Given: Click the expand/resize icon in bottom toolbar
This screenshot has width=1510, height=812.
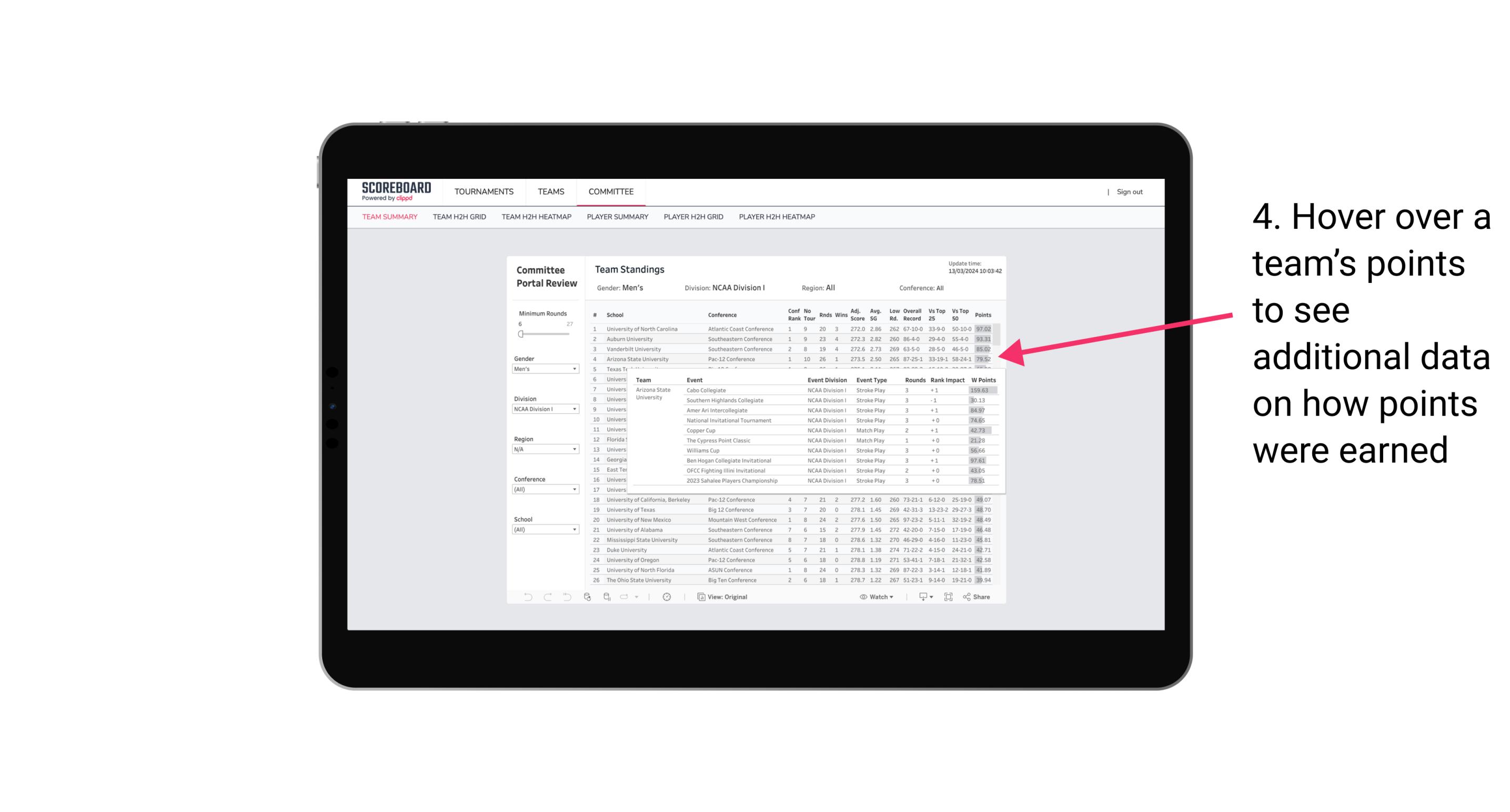Looking at the screenshot, I should pyautogui.click(x=951, y=597).
